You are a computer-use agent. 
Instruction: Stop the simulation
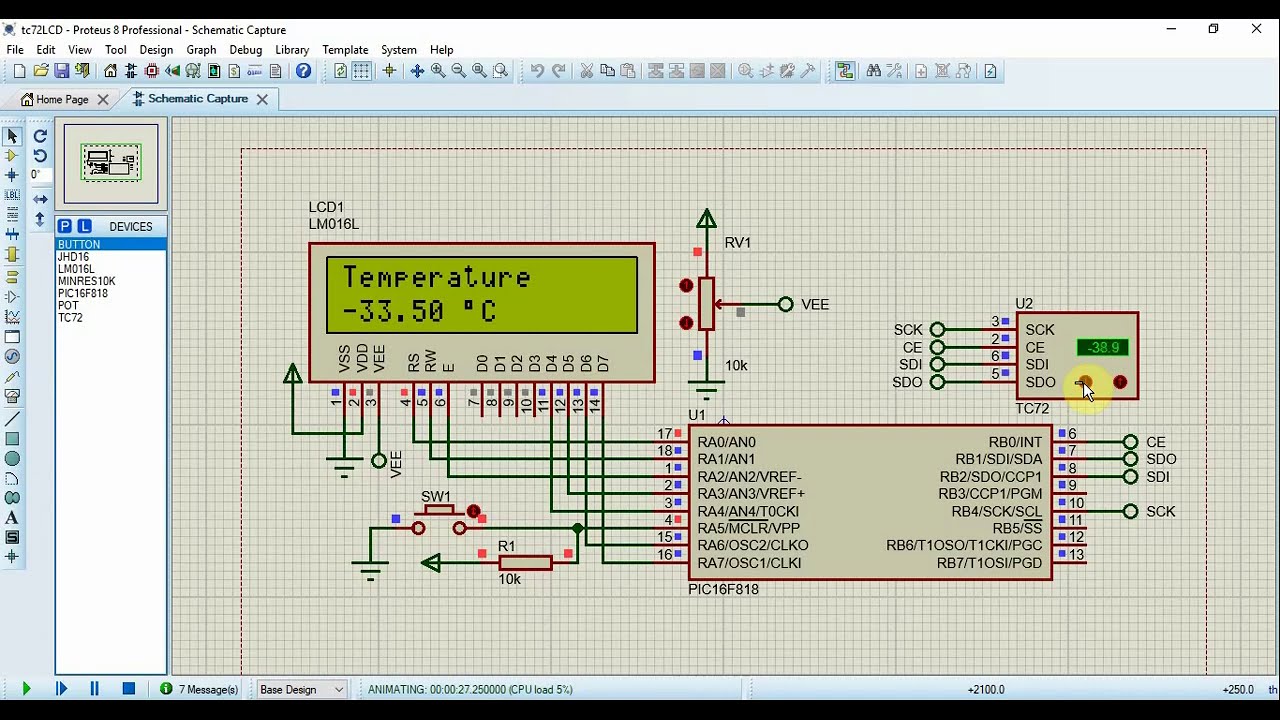click(x=128, y=689)
